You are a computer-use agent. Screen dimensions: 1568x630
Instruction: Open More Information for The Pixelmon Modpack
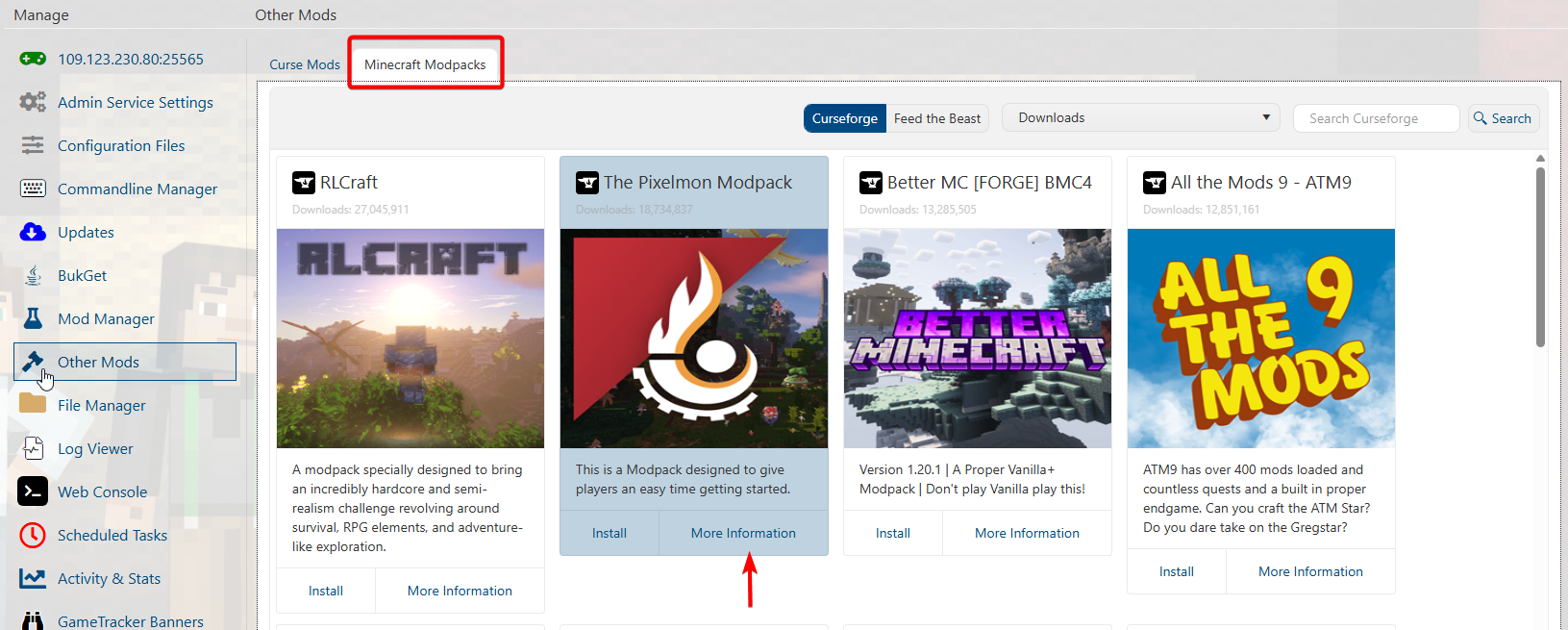coord(742,533)
